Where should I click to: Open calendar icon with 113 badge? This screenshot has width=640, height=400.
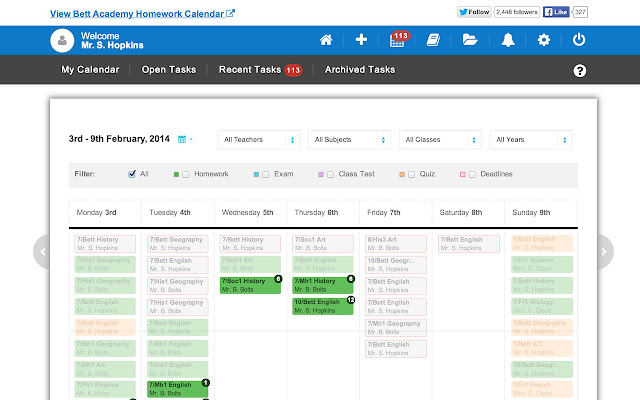397,41
